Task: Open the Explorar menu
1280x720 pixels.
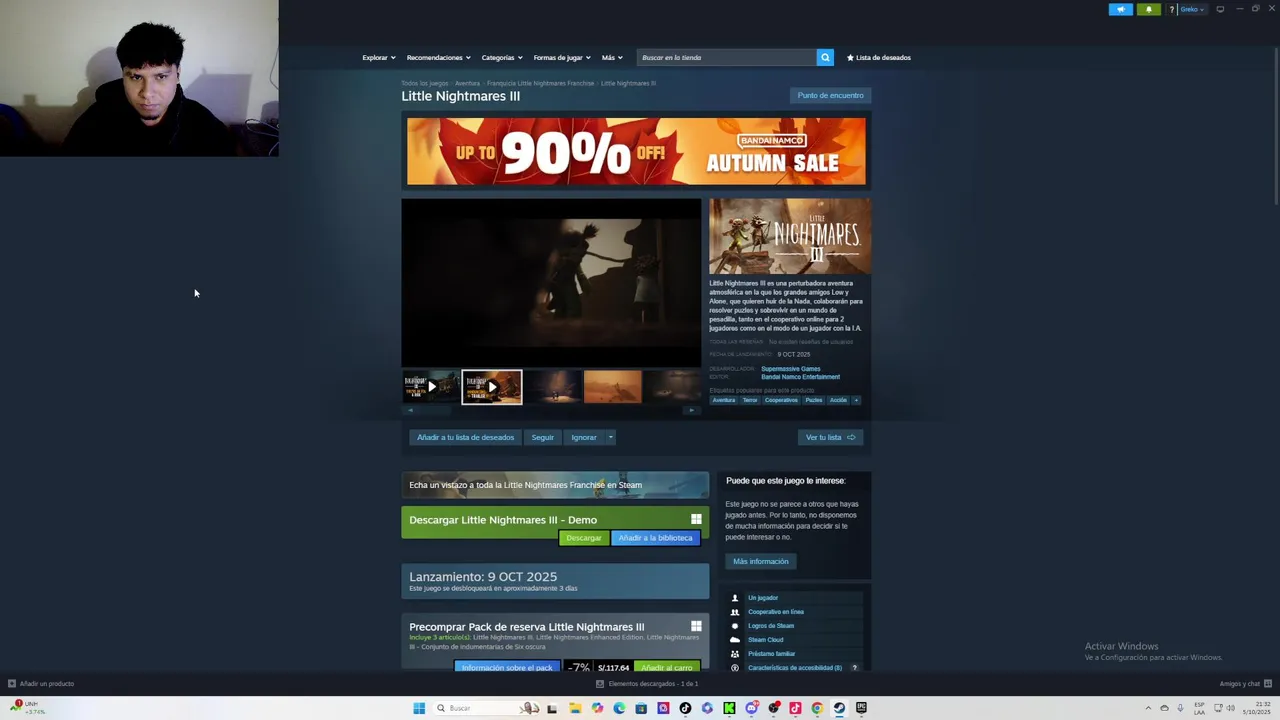Action: [x=379, y=57]
